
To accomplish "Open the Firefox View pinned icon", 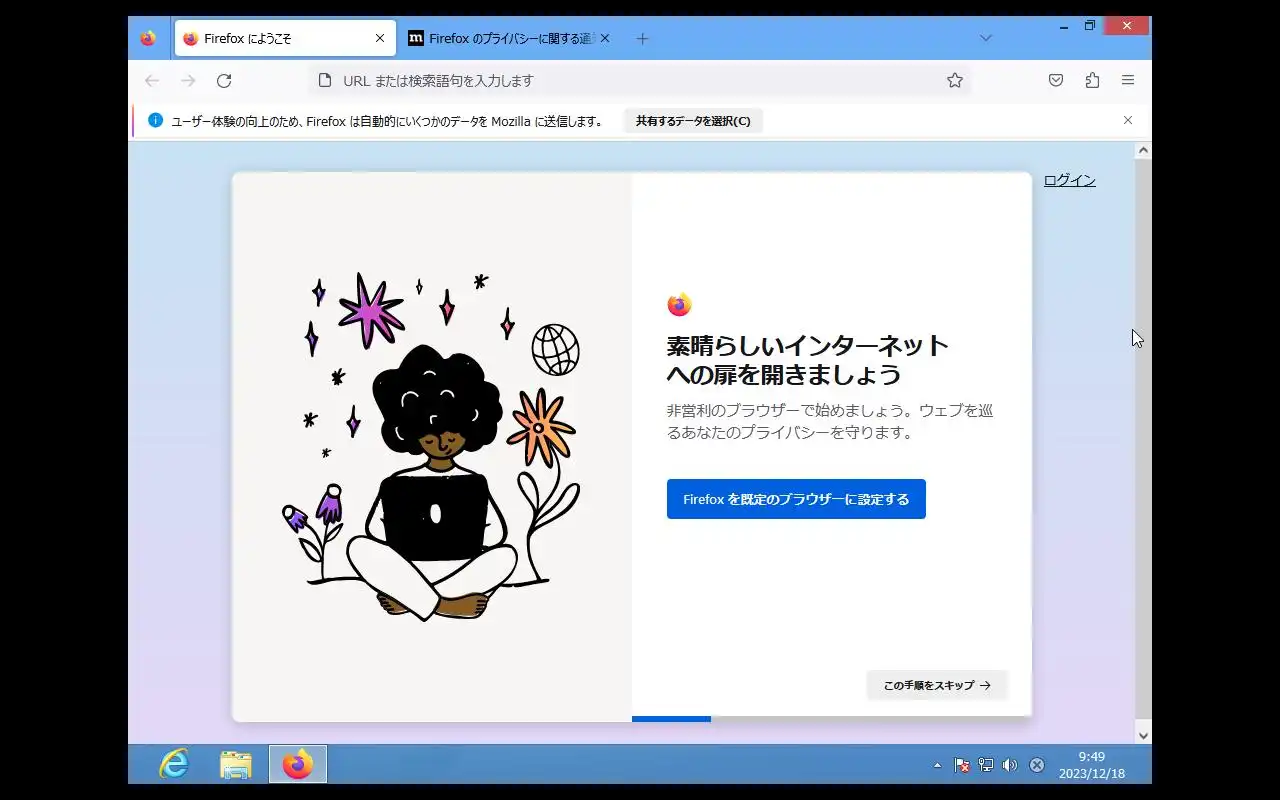I will (x=148, y=39).
